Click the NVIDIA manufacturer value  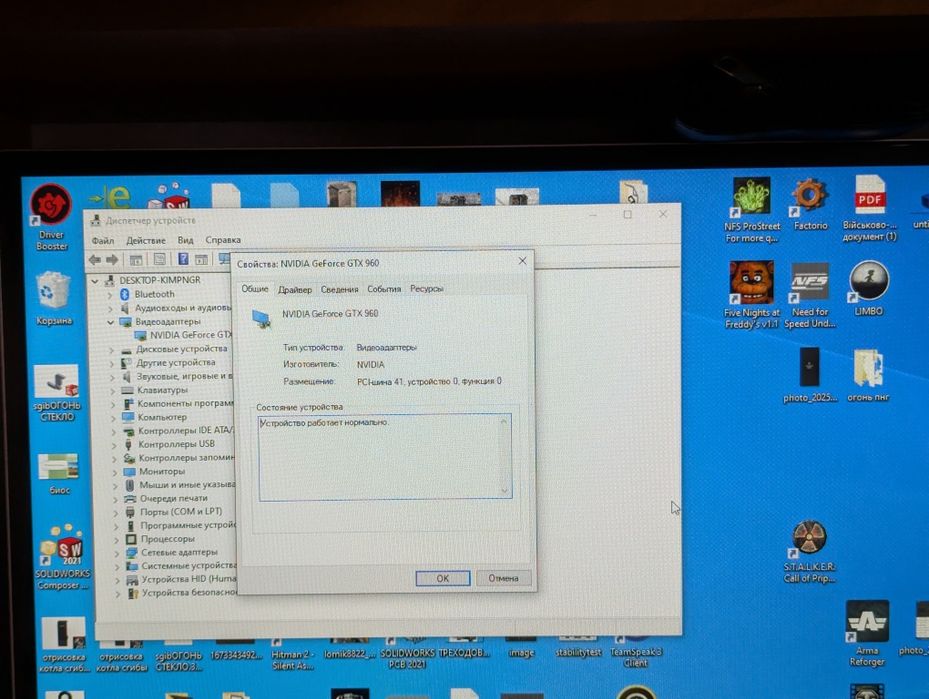(370, 364)
